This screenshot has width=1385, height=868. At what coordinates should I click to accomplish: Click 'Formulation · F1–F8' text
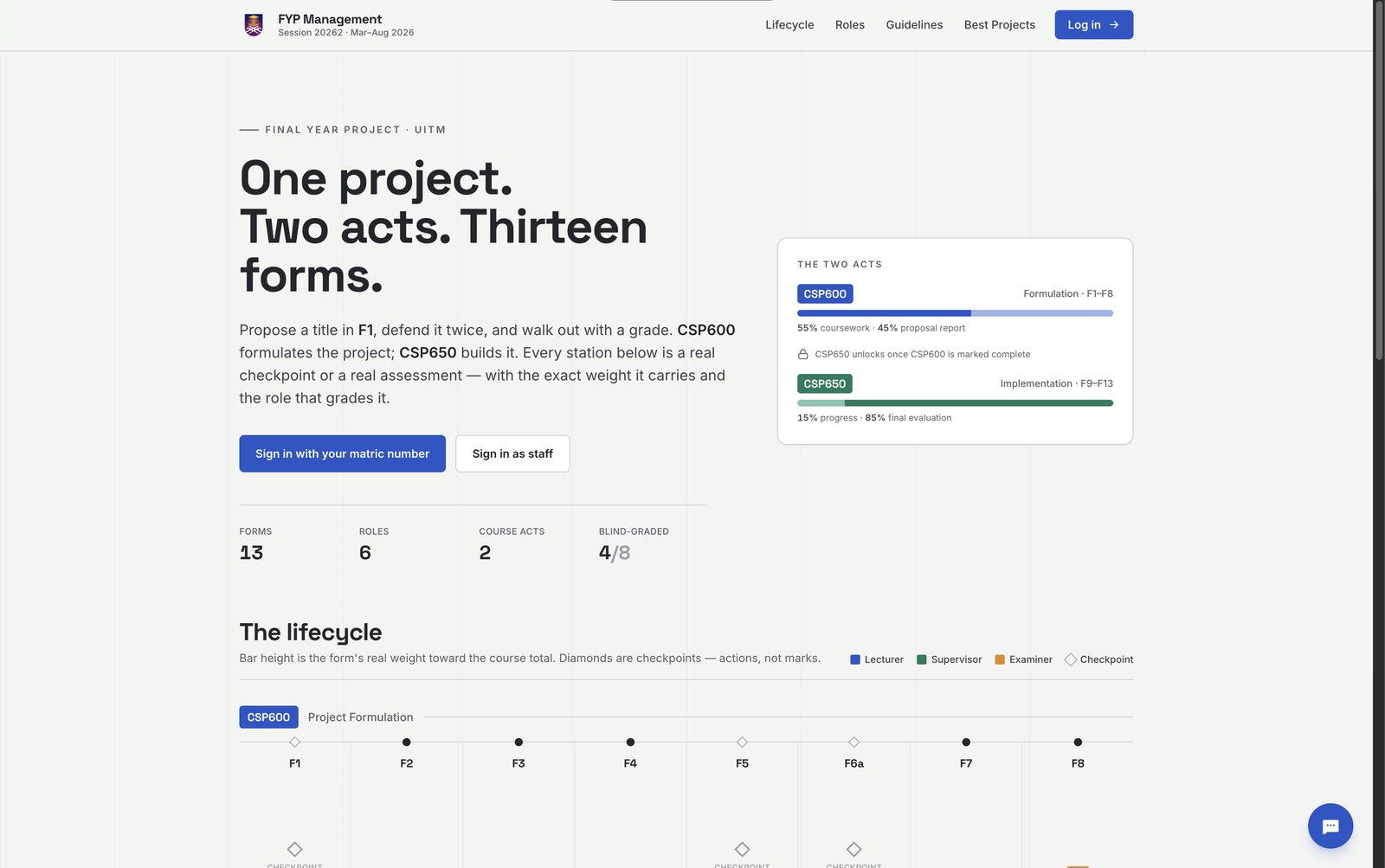1068,294
